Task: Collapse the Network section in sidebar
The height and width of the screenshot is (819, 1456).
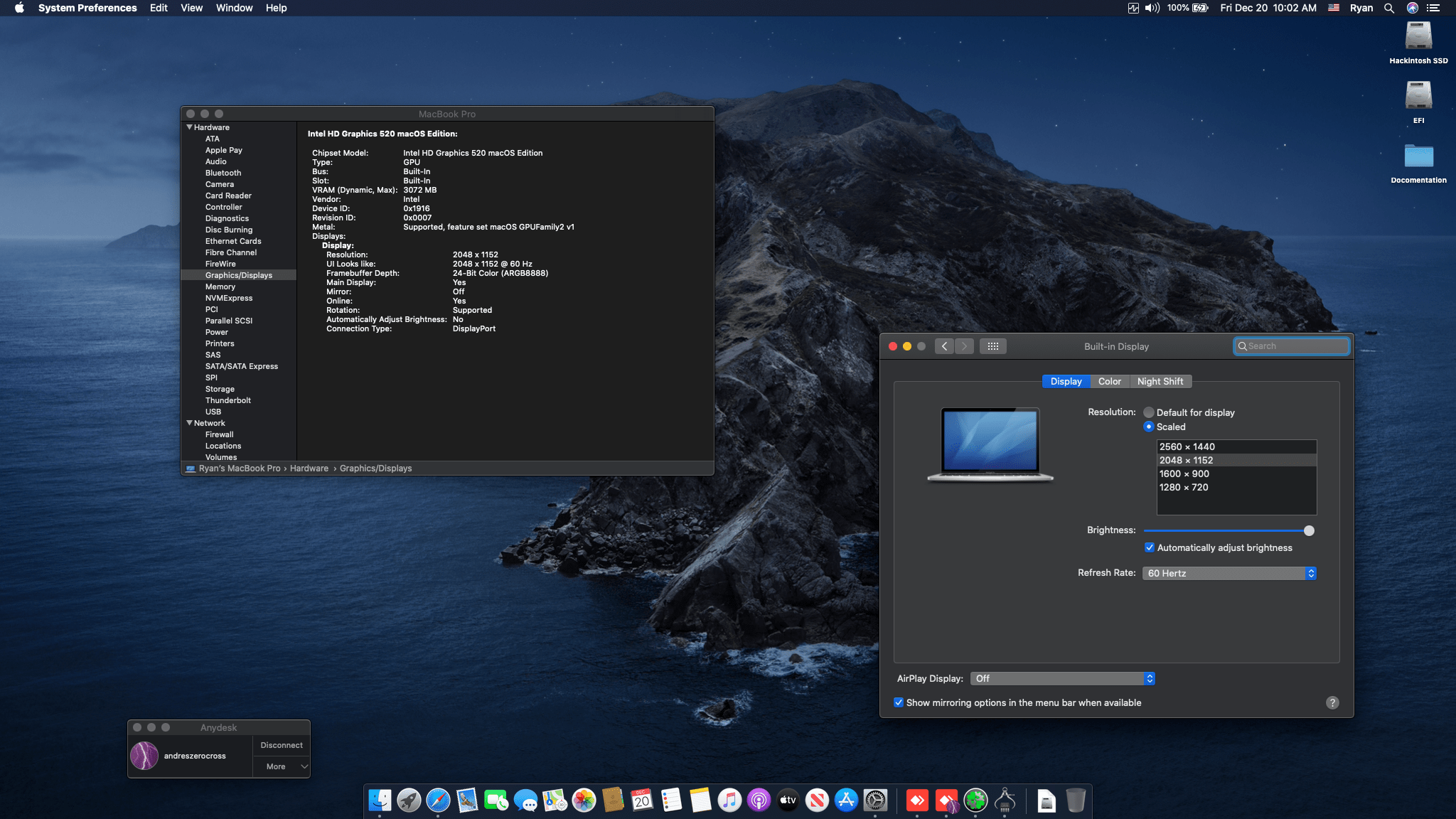Action: pos(190,423)
